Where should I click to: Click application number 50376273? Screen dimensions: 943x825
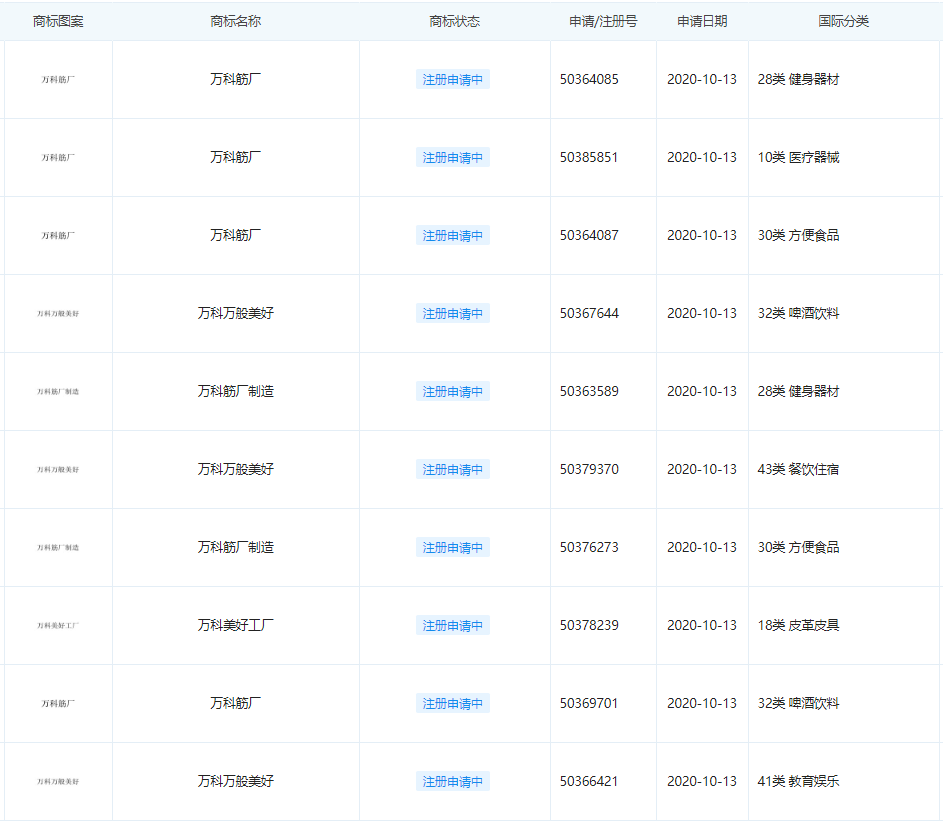coord(589,547)
